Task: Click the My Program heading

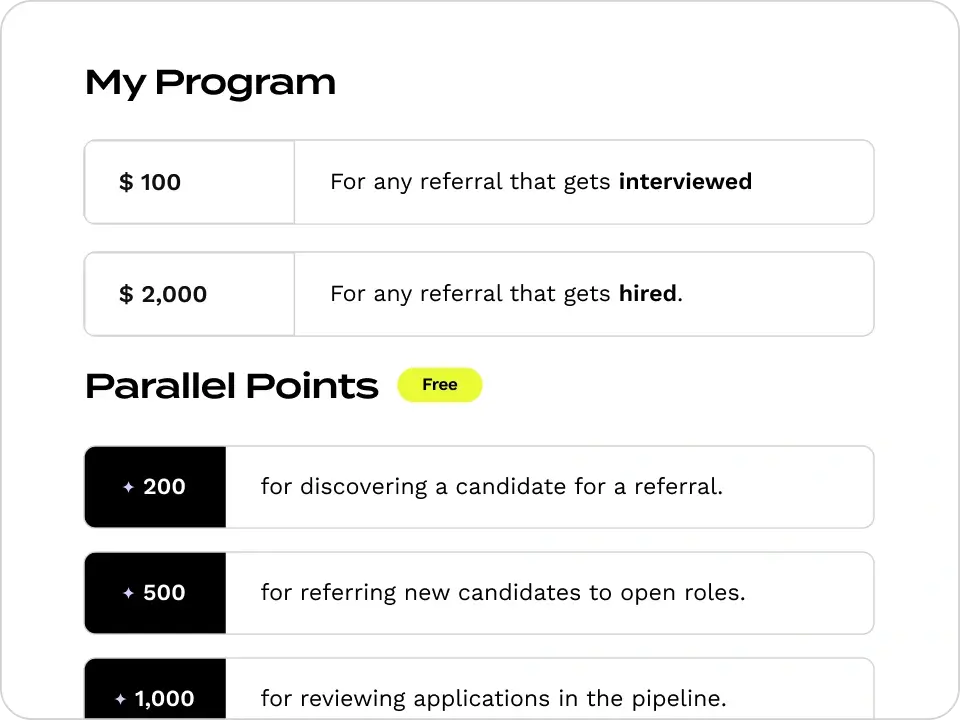Action: click(211, 83)
